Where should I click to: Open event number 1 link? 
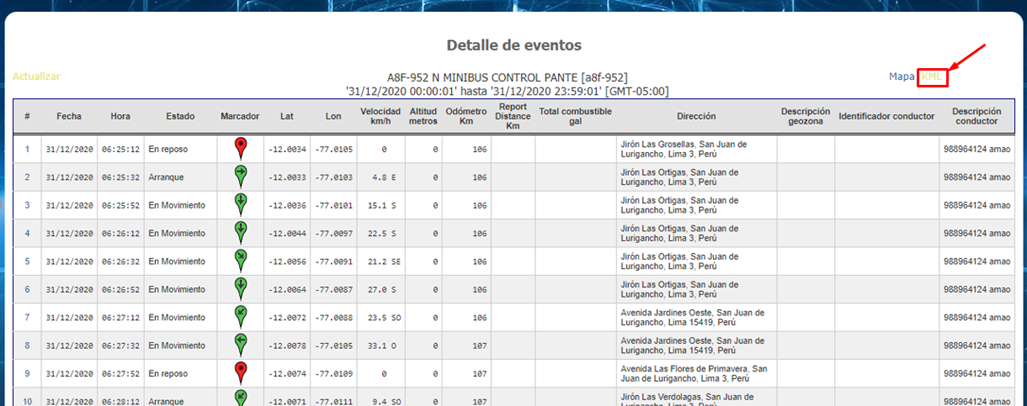[x=27, y=149]
